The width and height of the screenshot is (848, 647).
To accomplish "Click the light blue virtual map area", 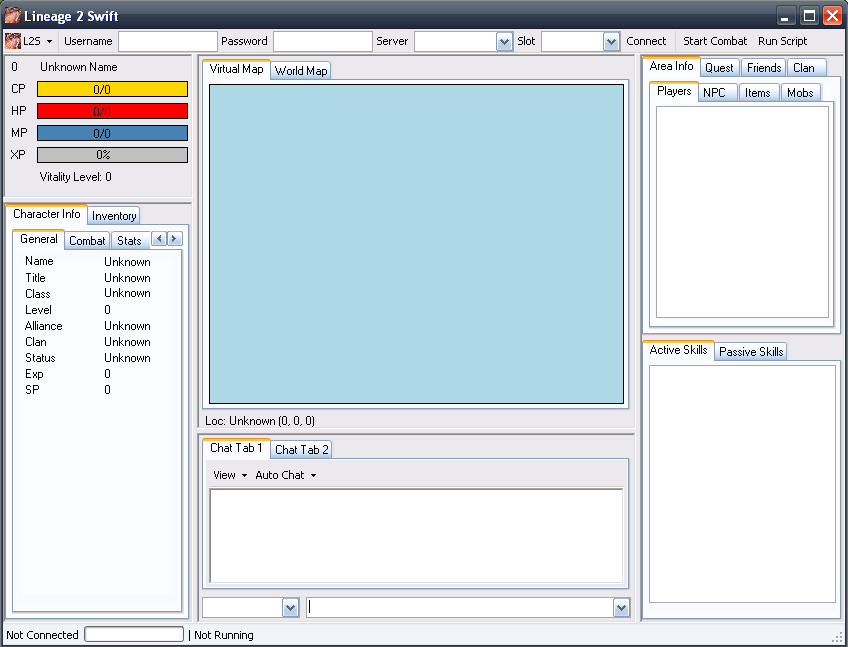I will (x=416, y=244).
